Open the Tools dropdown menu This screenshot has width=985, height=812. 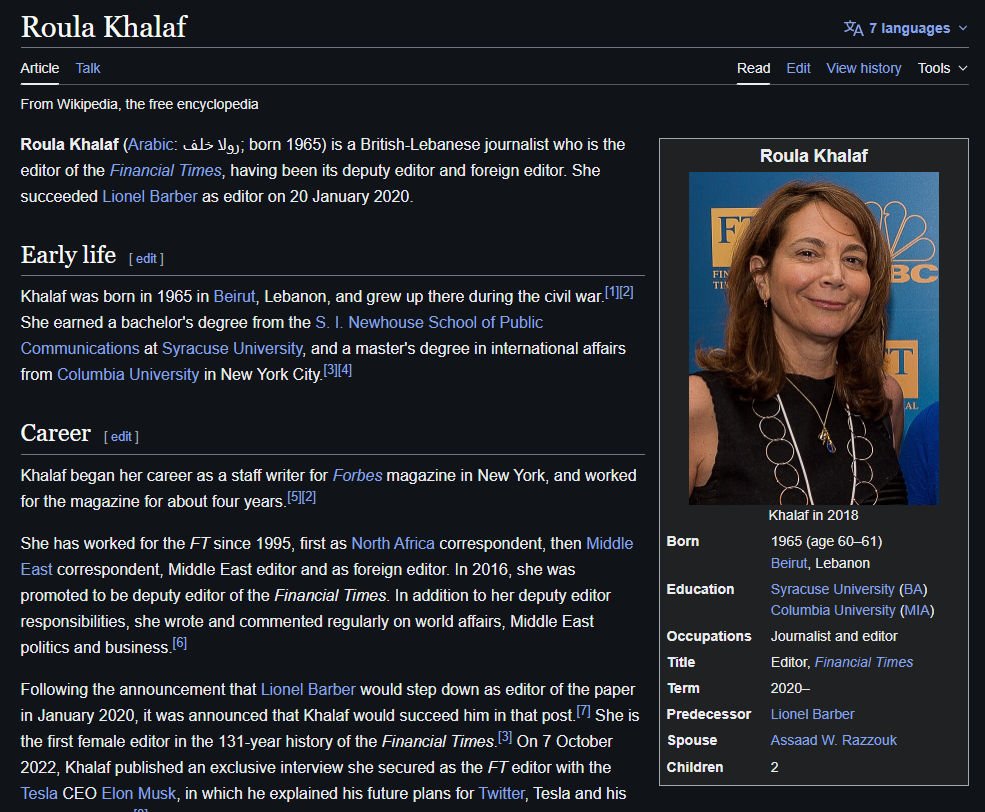(x=942, y=68)
